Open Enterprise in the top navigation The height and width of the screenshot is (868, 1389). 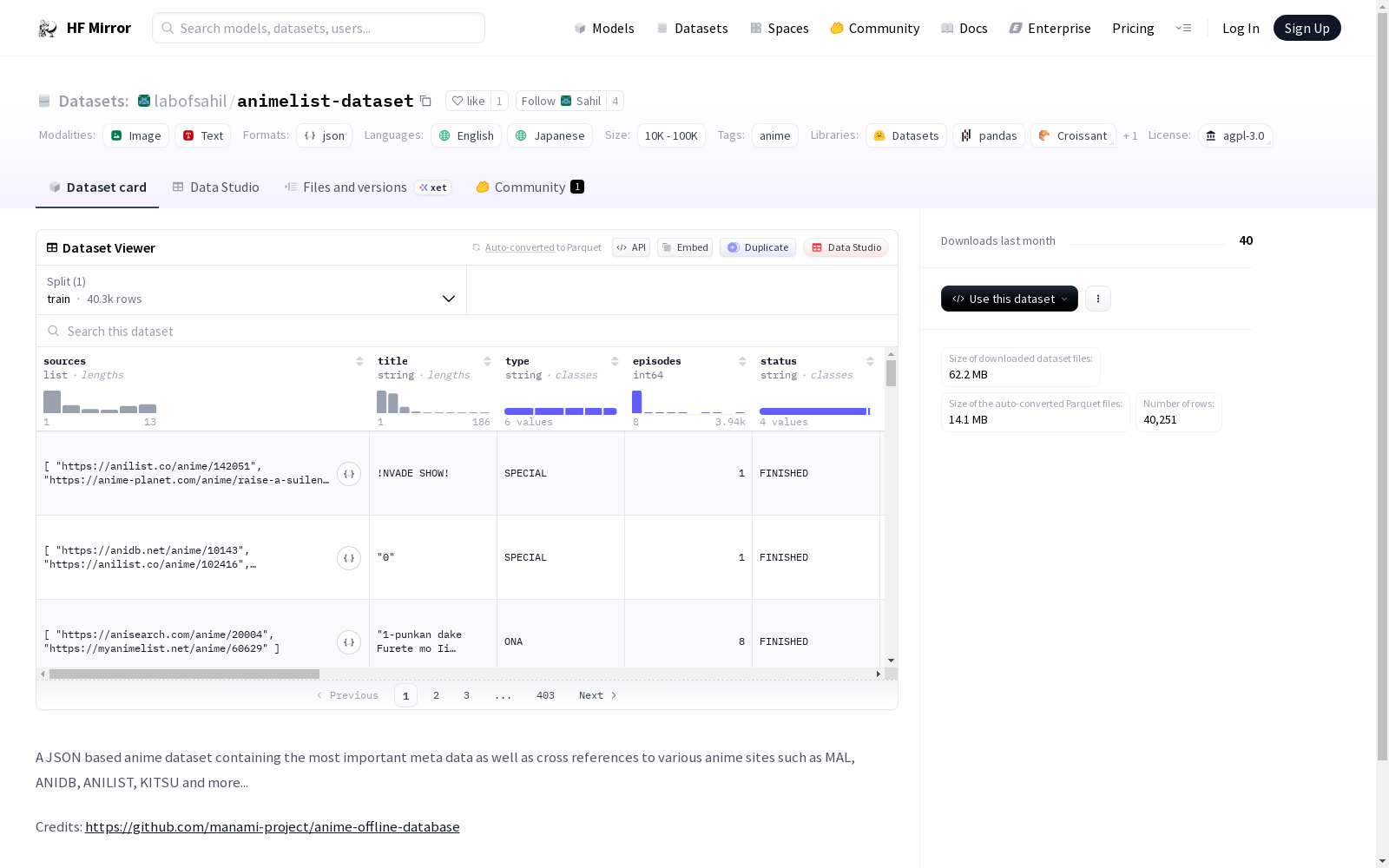tap(1050, 29)
